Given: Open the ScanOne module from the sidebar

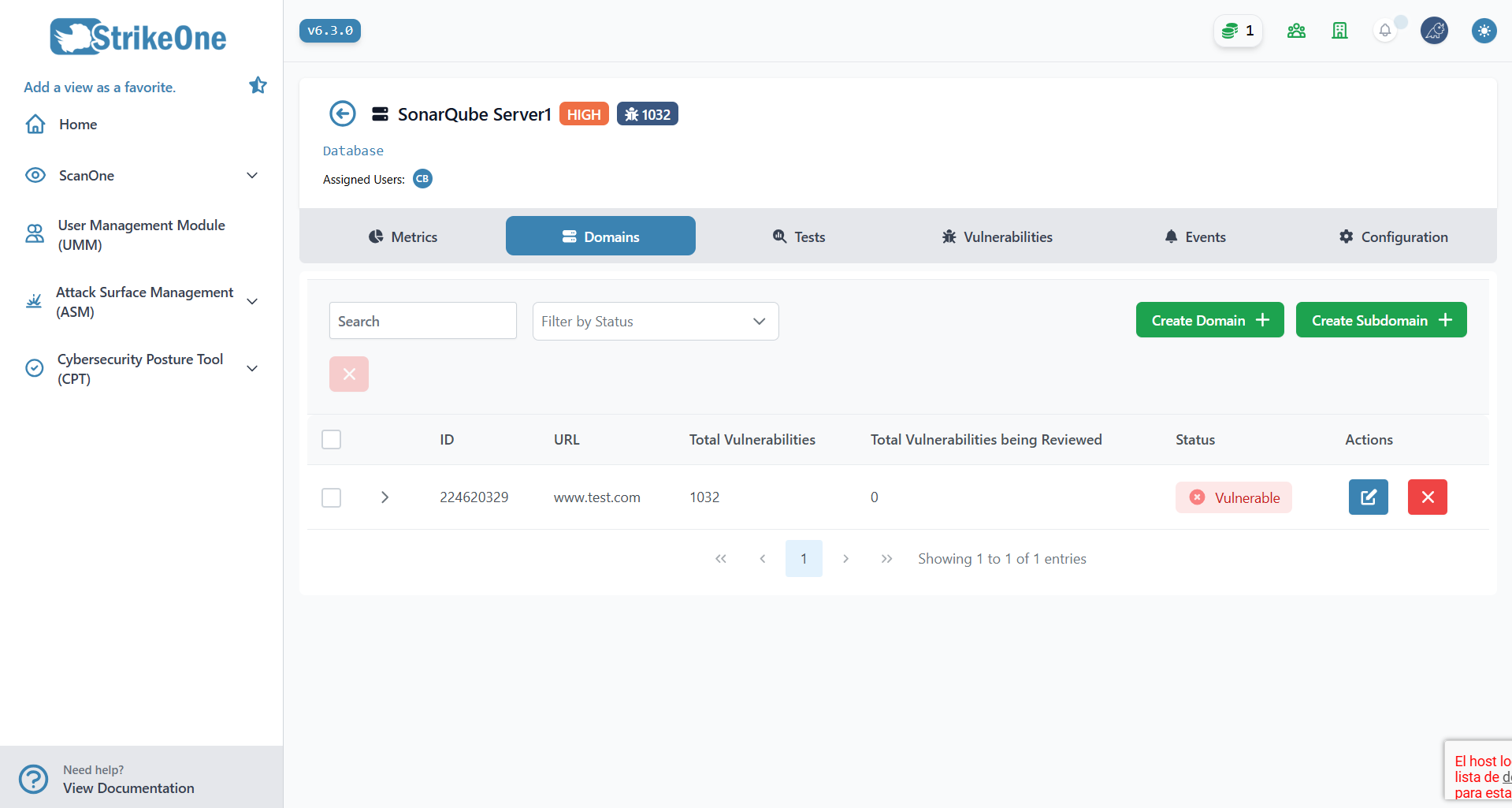Looking at the screenshot, I should (x=87, y=175).
